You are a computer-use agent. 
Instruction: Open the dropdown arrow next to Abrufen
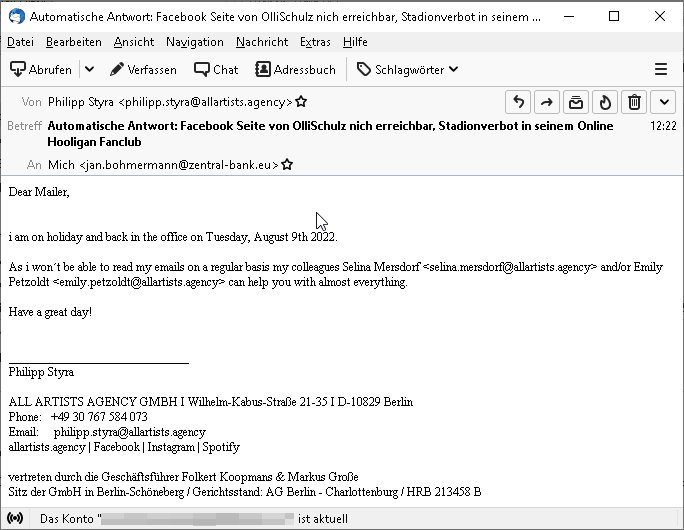tap(89, 69)
